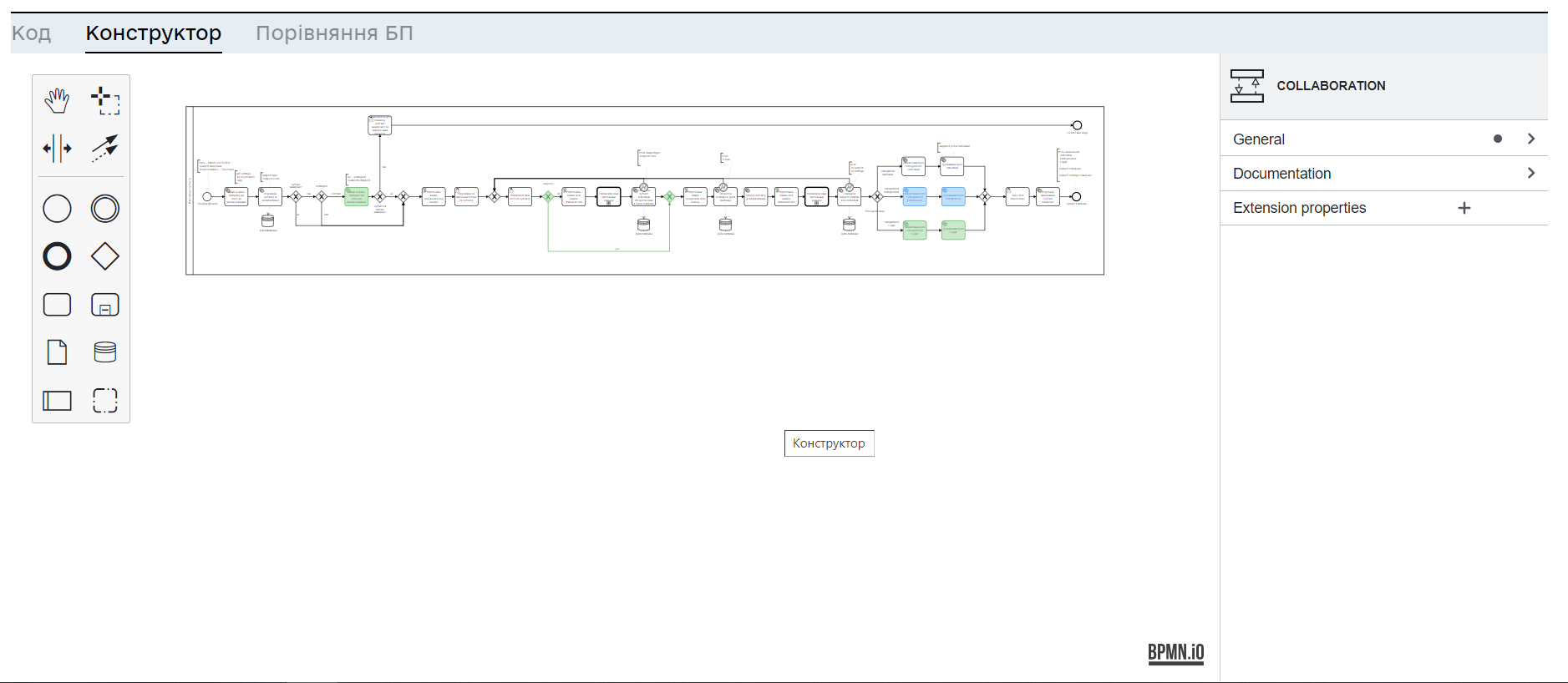Select the lone task above the main flow
Image resolution: width=1568 pixels, height=683 pixels.
pos(380,125)
